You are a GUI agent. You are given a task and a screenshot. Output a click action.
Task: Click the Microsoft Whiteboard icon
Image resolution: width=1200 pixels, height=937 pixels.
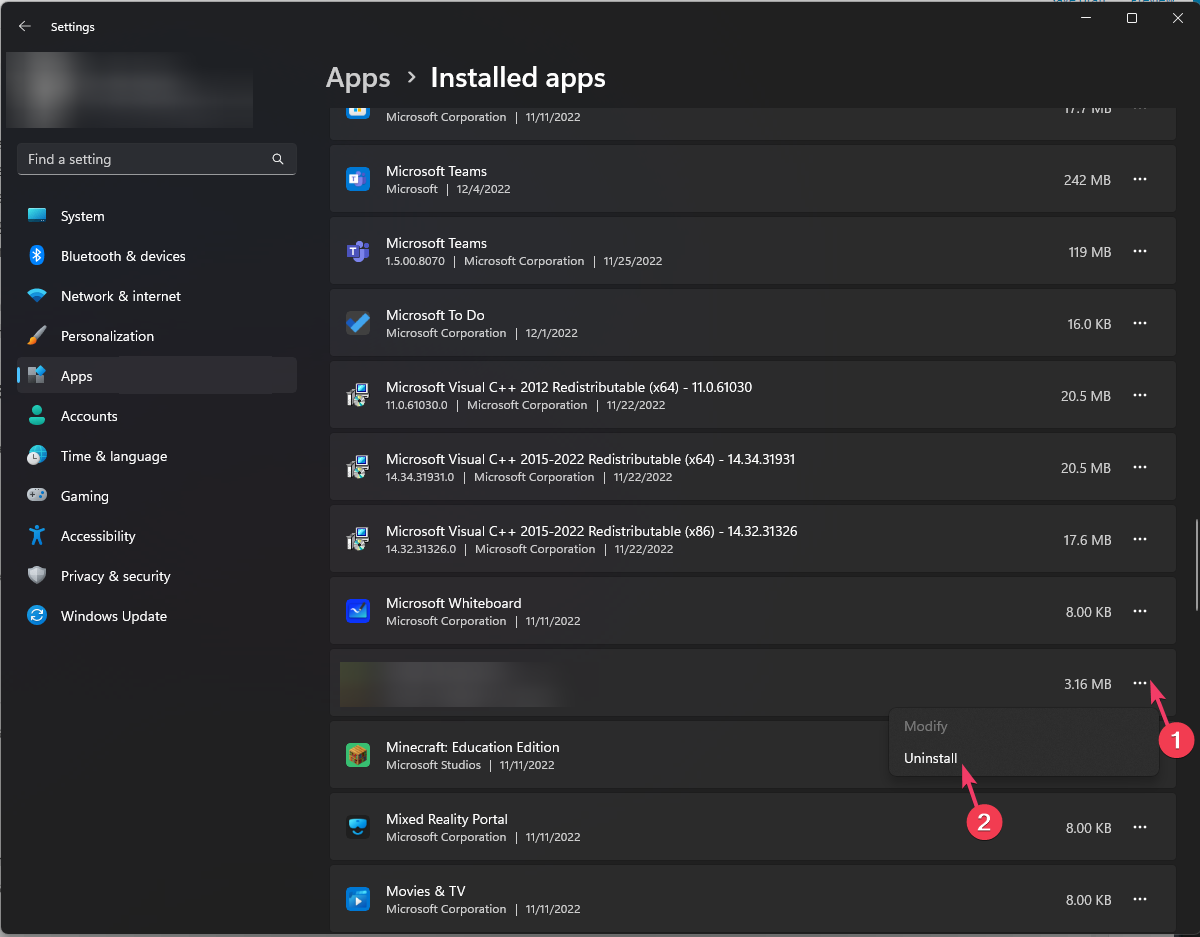pos(358,611)
